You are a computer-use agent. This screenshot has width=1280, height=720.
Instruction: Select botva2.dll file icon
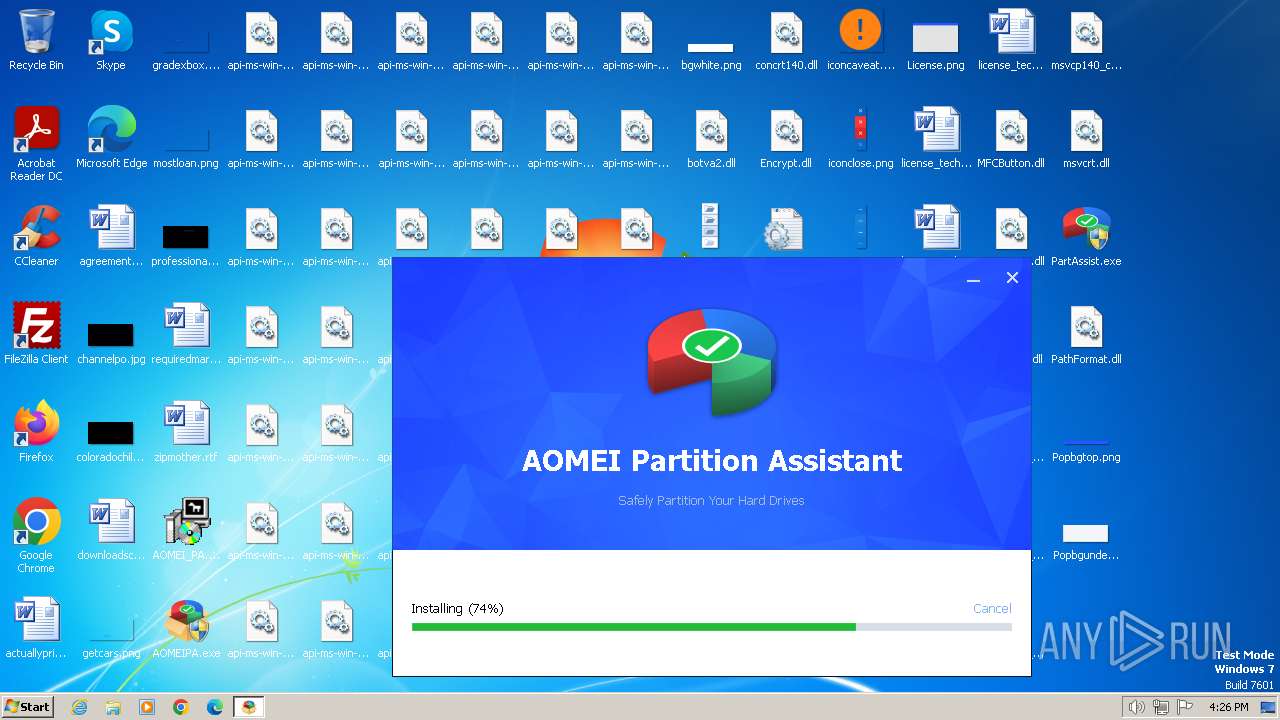[711, 139]
